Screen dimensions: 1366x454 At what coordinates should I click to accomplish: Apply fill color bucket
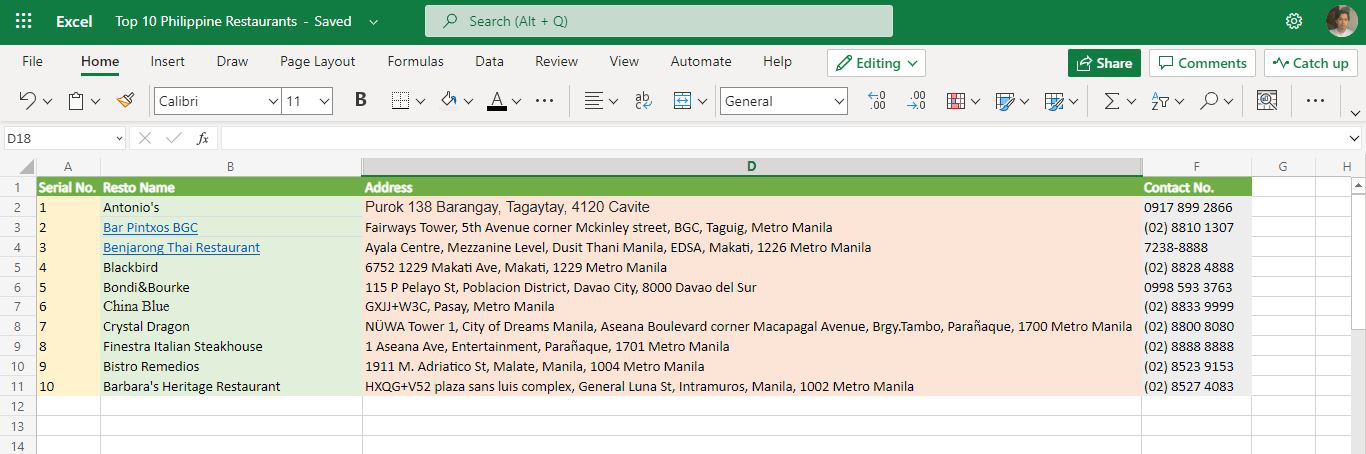coord(448,101)
